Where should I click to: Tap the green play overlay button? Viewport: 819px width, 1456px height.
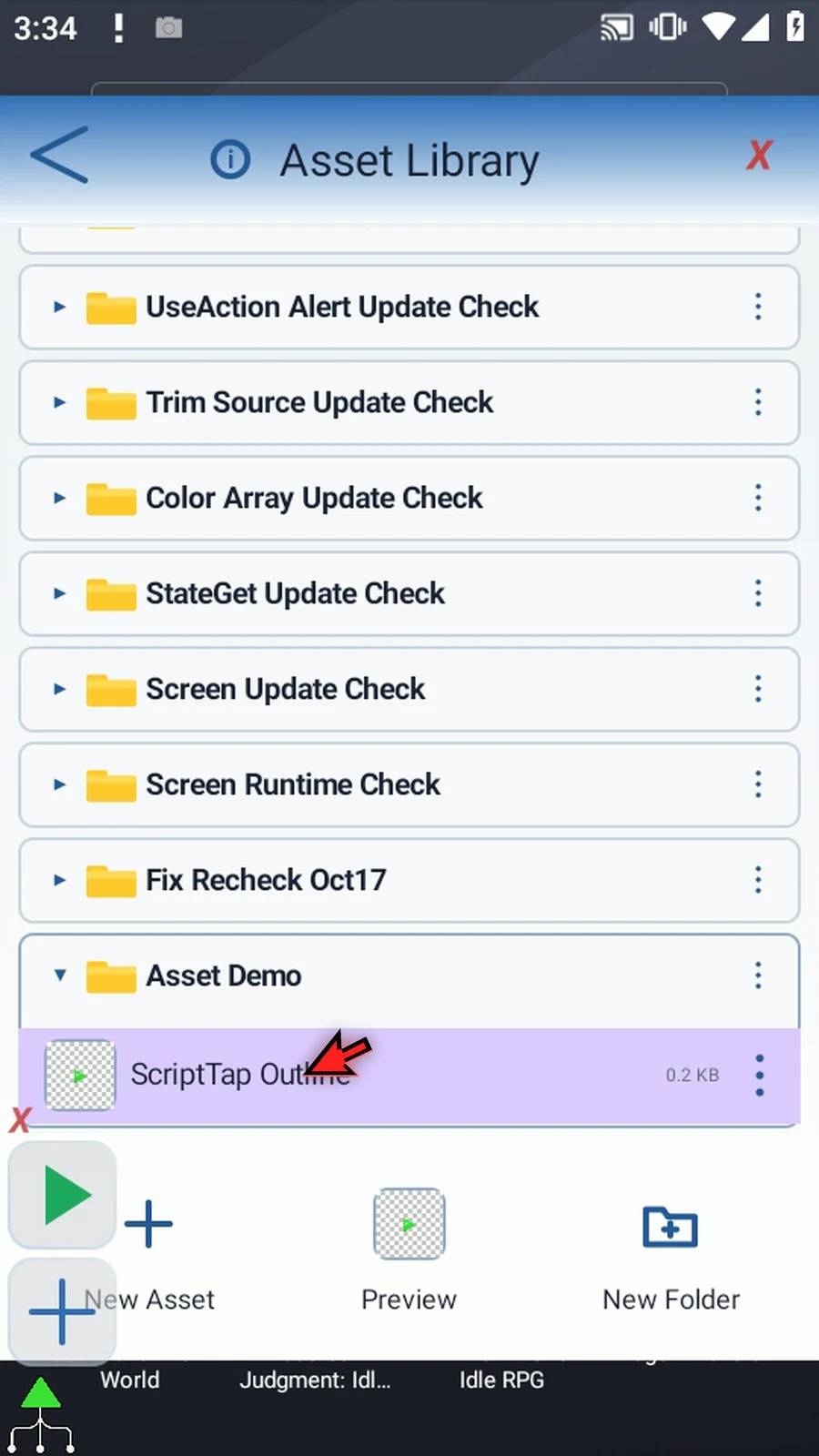coord(62,1195)
